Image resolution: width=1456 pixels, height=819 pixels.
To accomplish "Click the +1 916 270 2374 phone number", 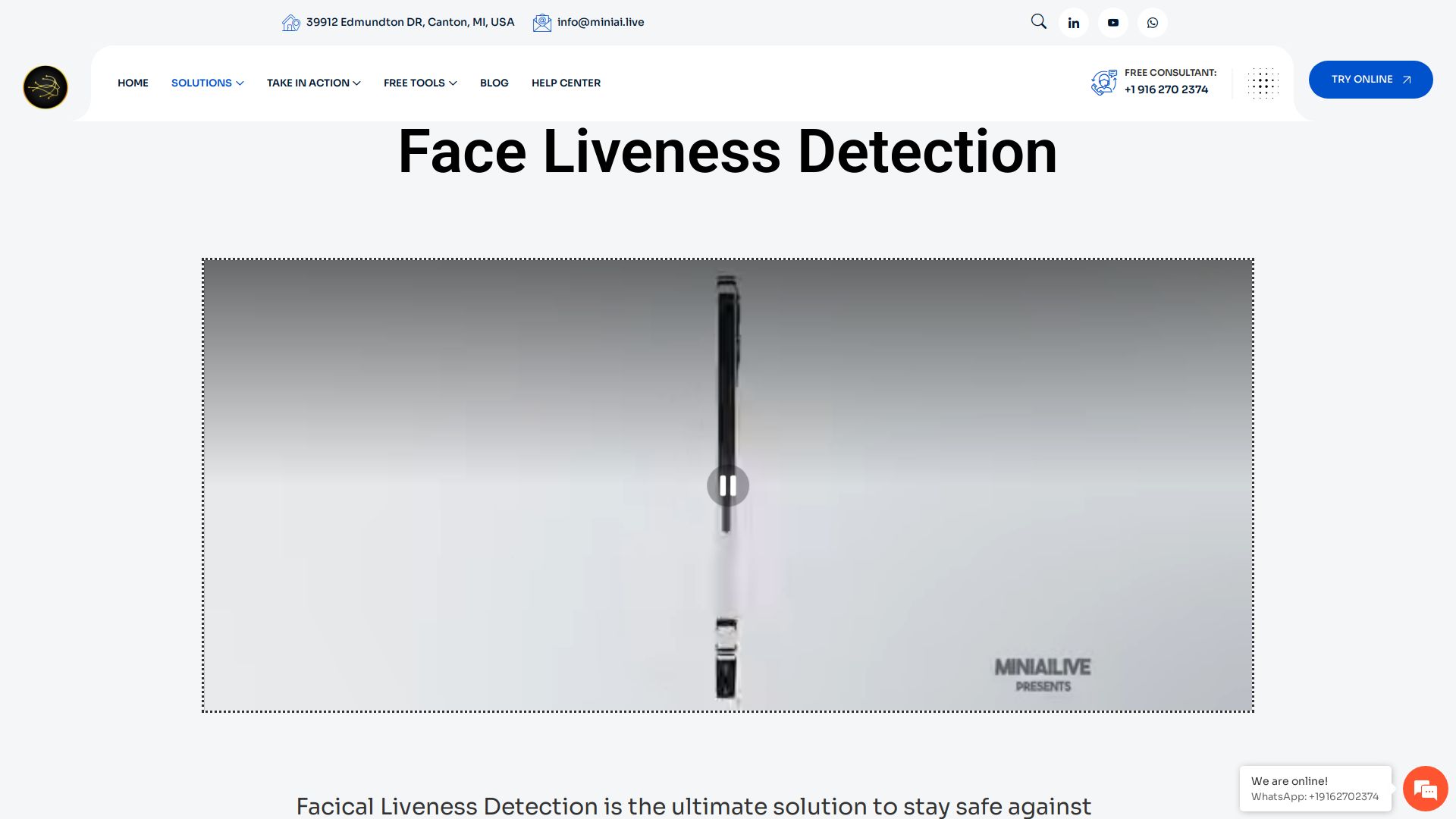I will (x=1166, y=89).
